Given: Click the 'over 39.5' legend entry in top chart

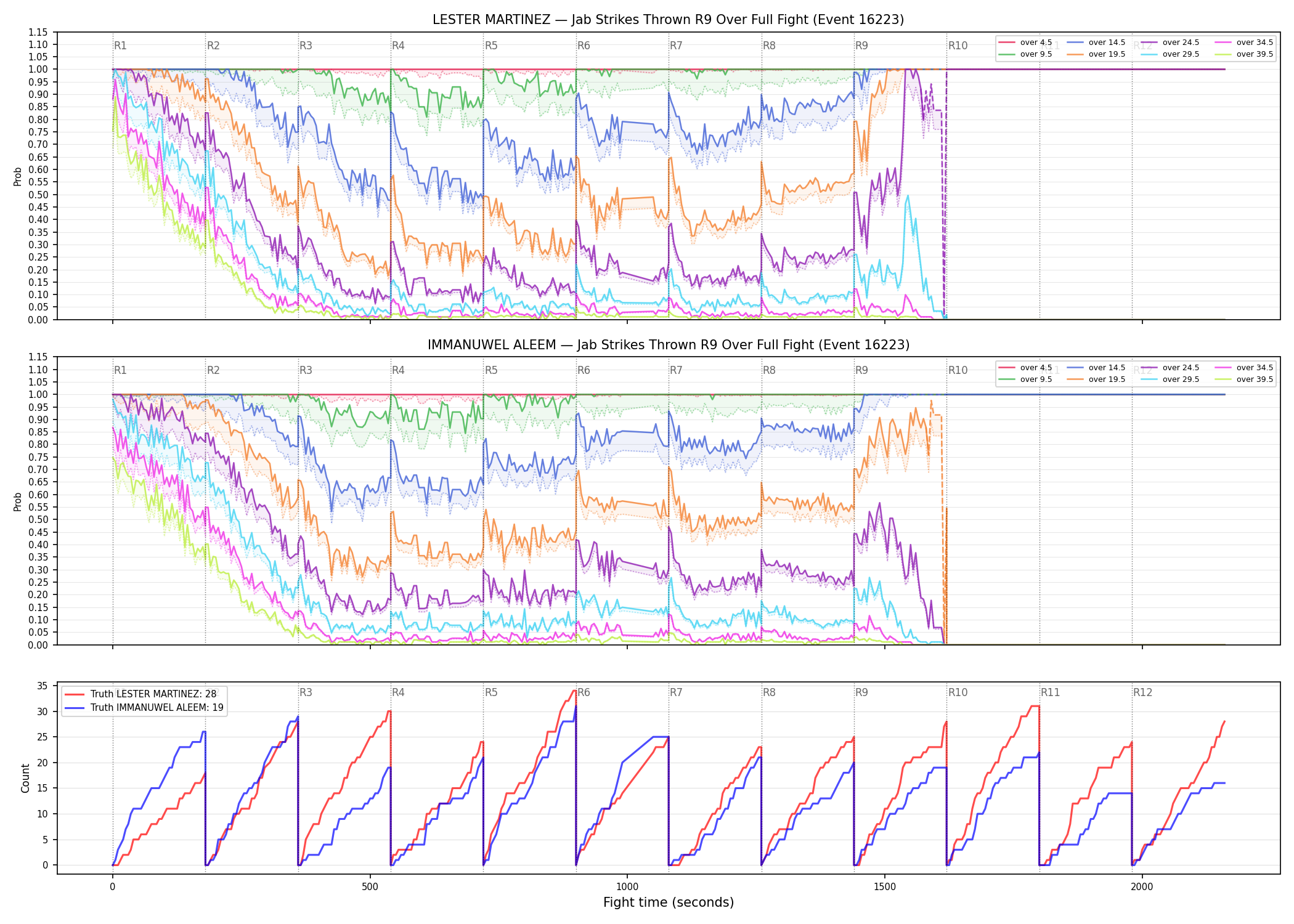Looking at the screenshot, I should (1243, 54).
